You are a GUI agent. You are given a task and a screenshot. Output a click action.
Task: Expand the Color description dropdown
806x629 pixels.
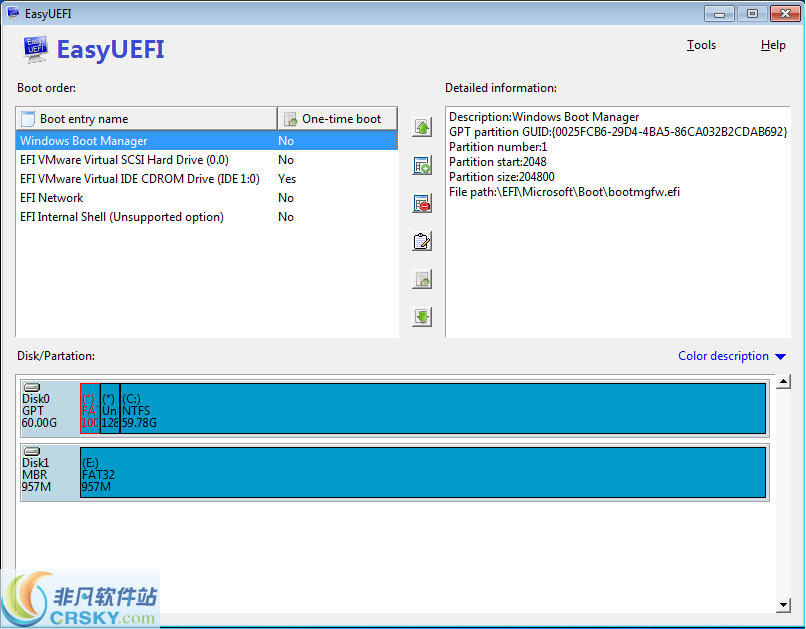tap(731, 356)
